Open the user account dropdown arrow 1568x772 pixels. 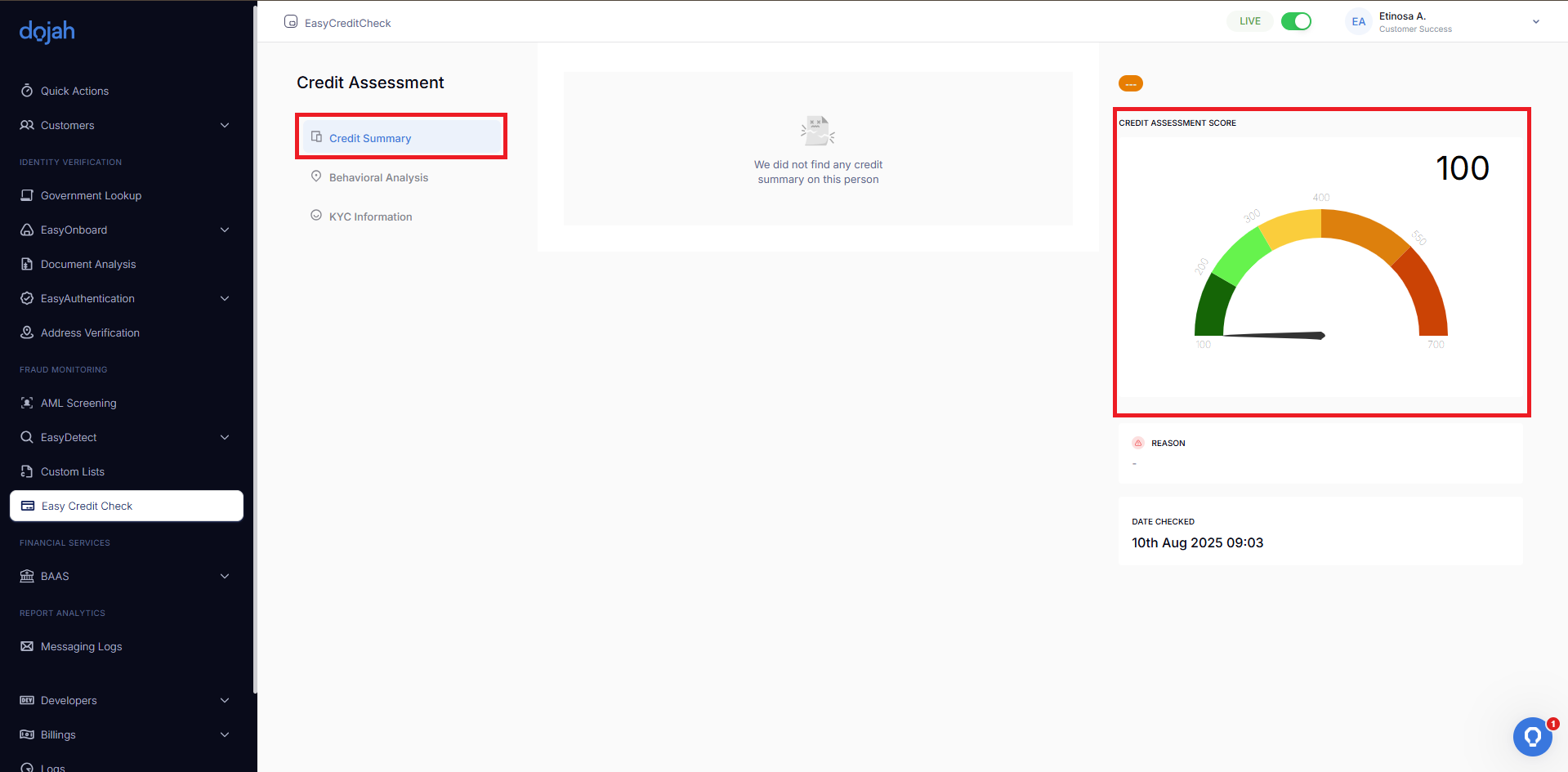coord(1536,22)
